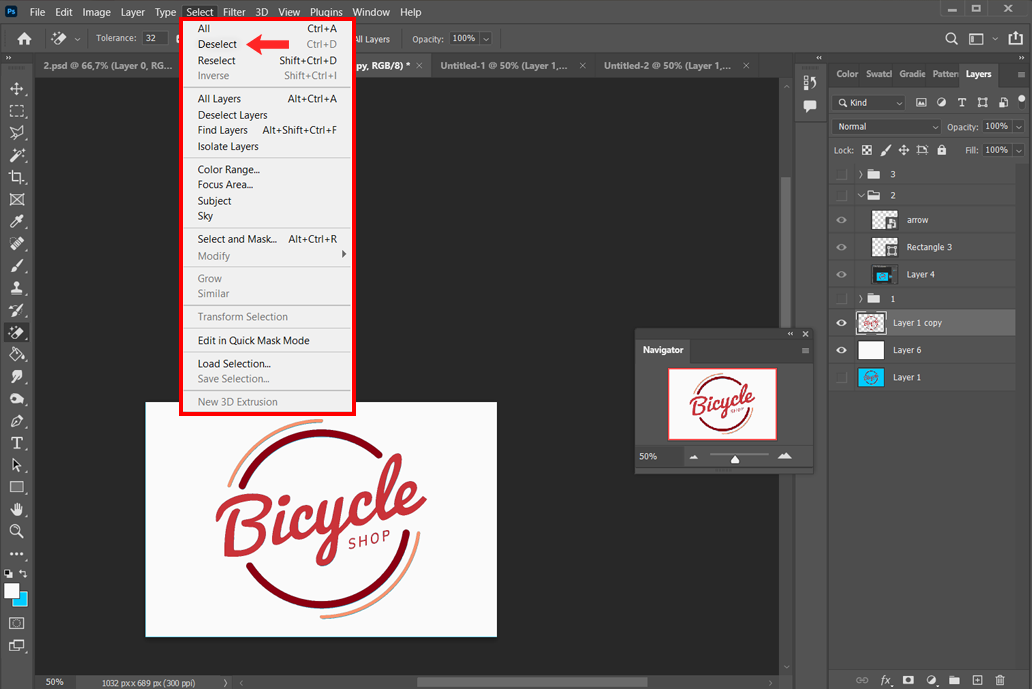Select the Clone Stamp tool

pyautogui.click(x=17, y=288)
